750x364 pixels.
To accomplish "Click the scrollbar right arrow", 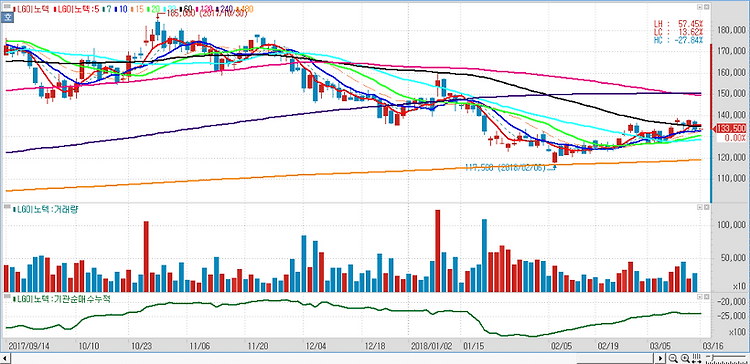I will (660, 358).
